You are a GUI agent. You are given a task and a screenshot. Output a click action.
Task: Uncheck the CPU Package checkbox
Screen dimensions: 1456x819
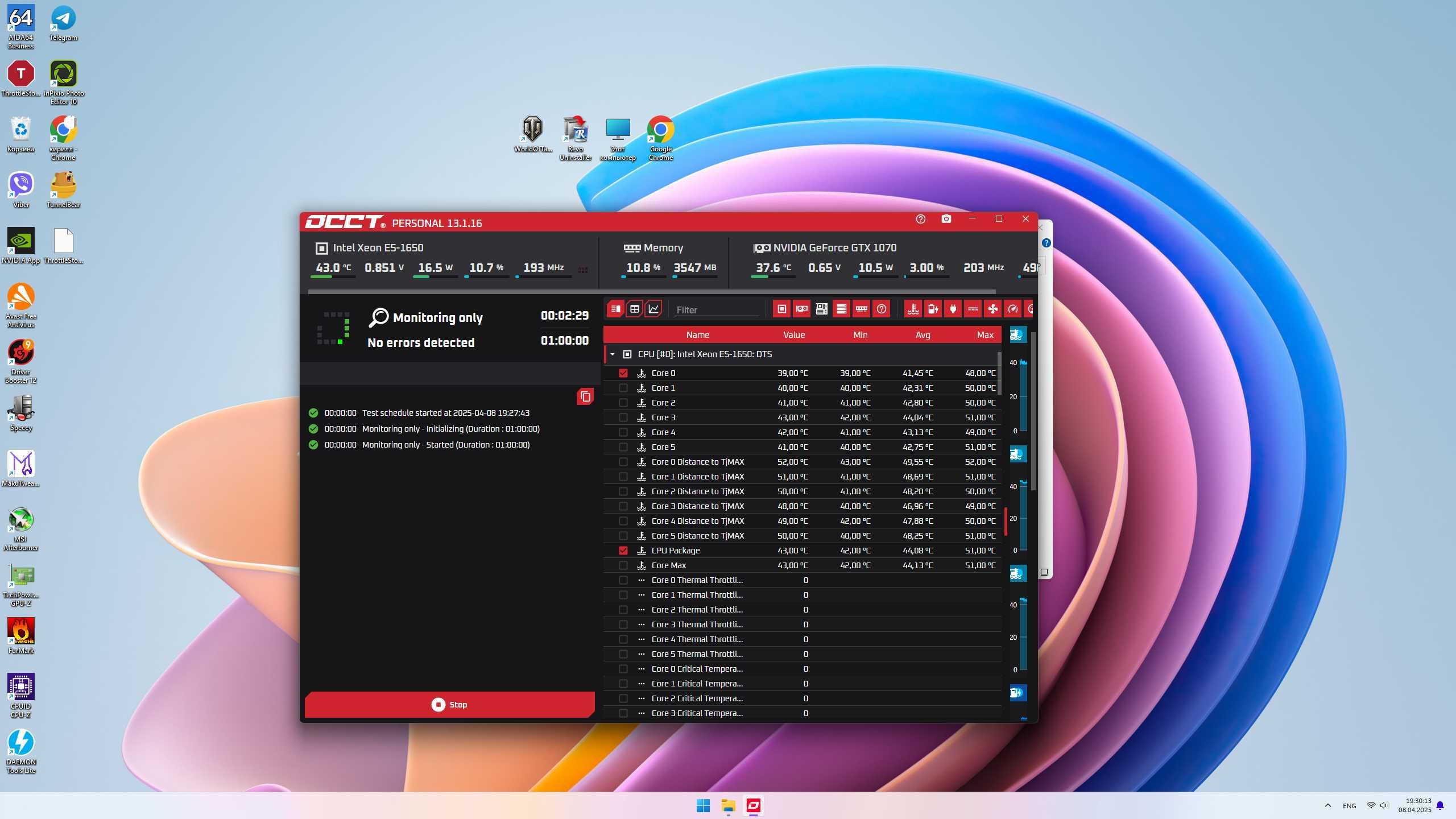click(623, 551)
